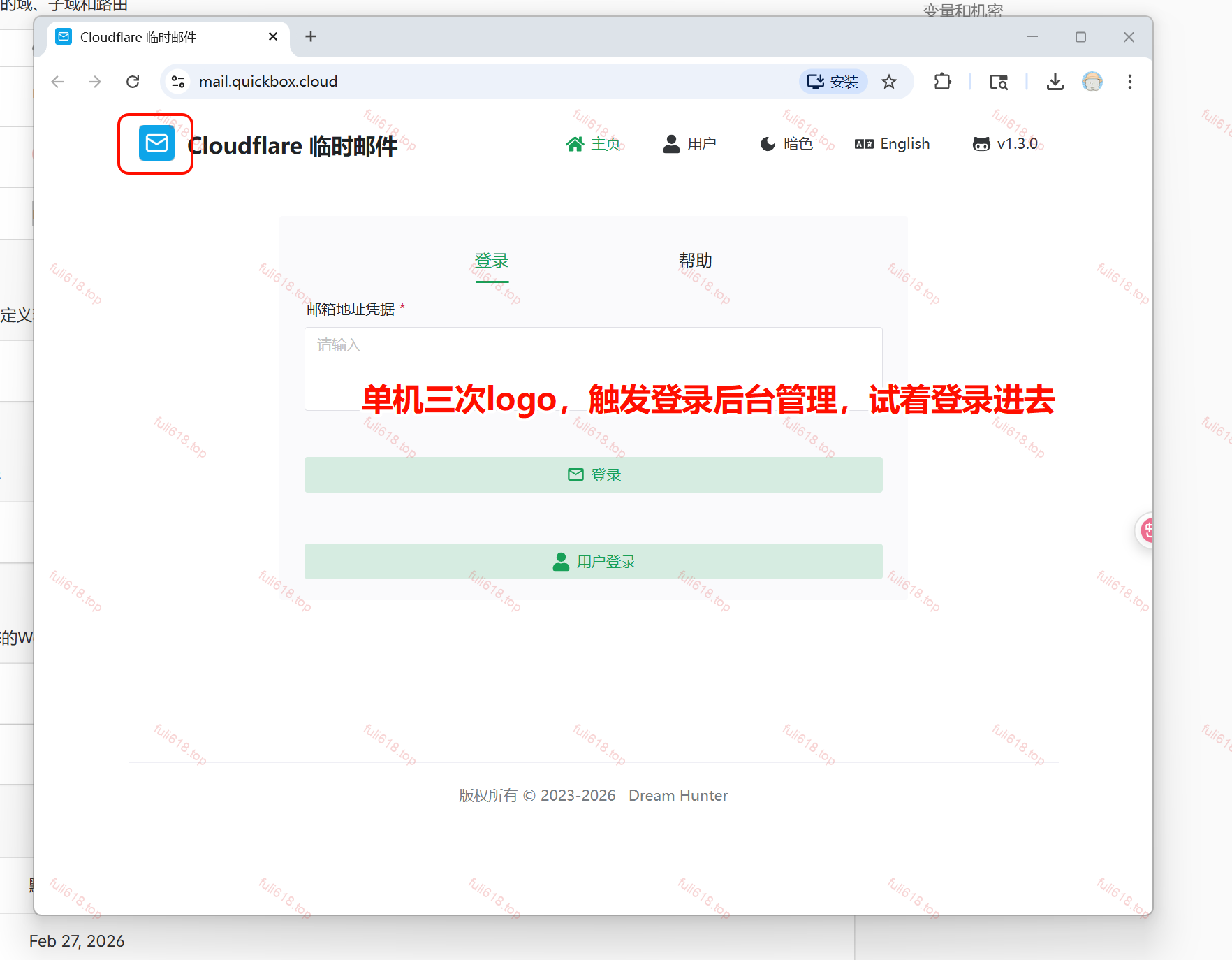1232x960 pixels.
Task: Open the extensions puzzle icon
Action: (x=943, y=82)
